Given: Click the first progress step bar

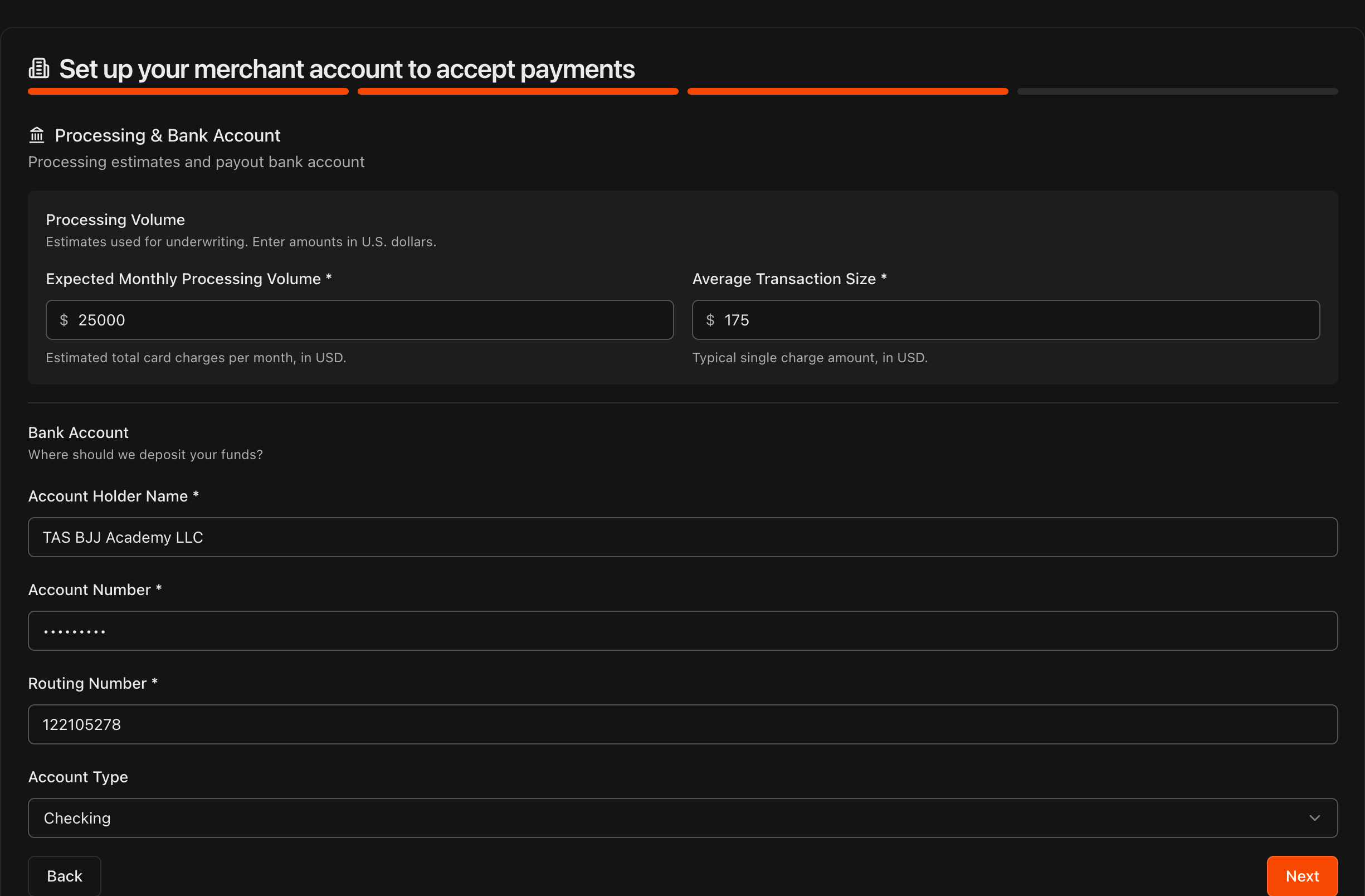Looking at the screenshot, I should coord(188,92).
